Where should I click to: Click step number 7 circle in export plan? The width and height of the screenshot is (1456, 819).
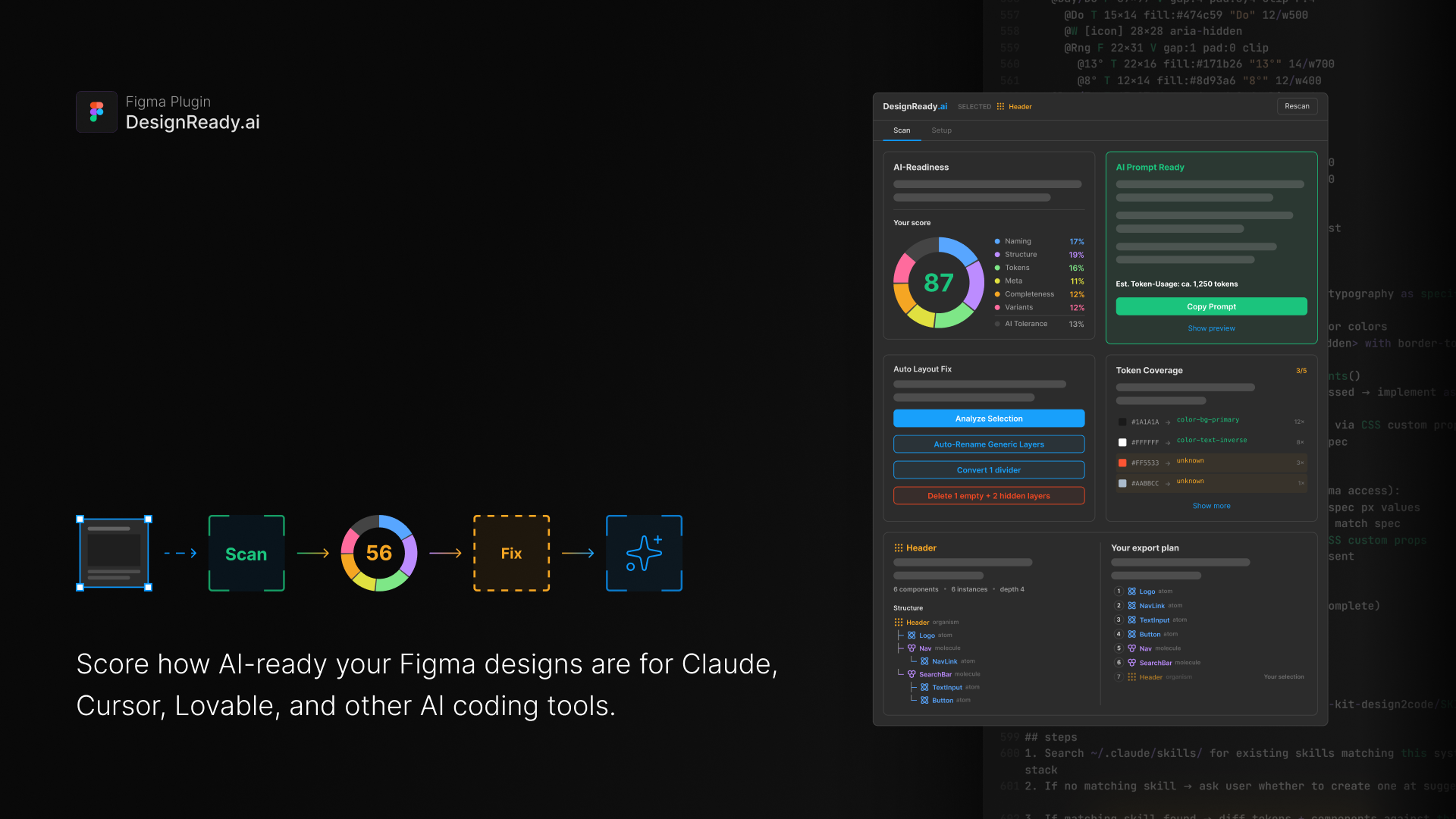coord(1118,677)
